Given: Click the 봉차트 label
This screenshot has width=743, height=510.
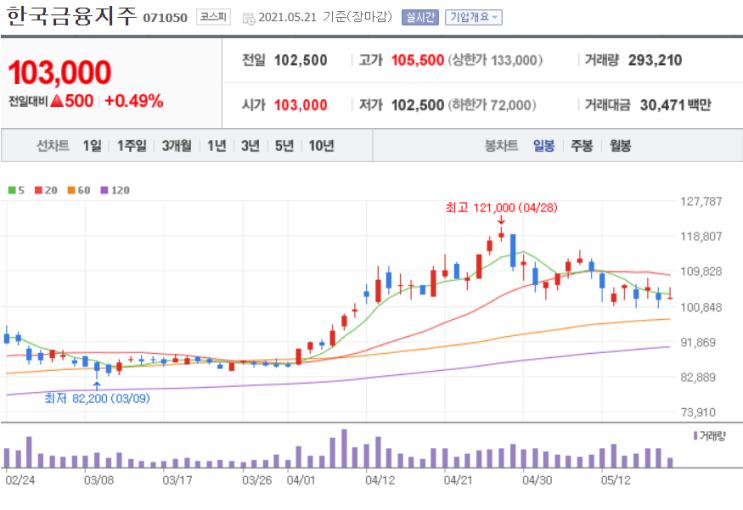Looking at the screenshot, I should (501, 146).
